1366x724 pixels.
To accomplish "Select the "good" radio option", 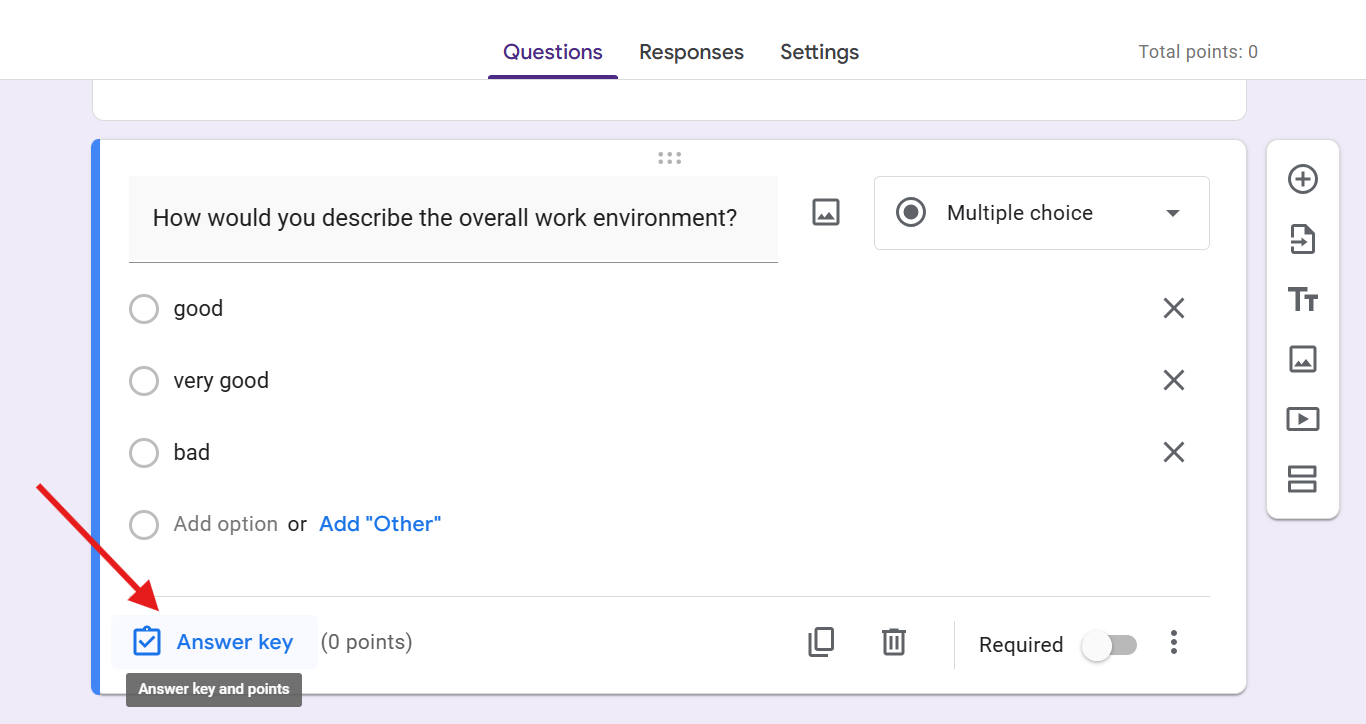I will (144, 309).
